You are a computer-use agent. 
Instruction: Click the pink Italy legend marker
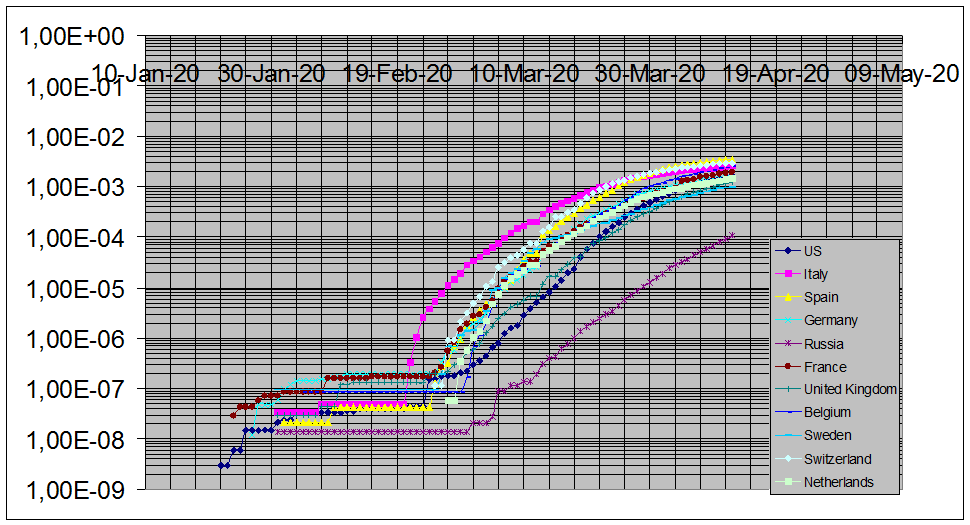click(788, 274)
